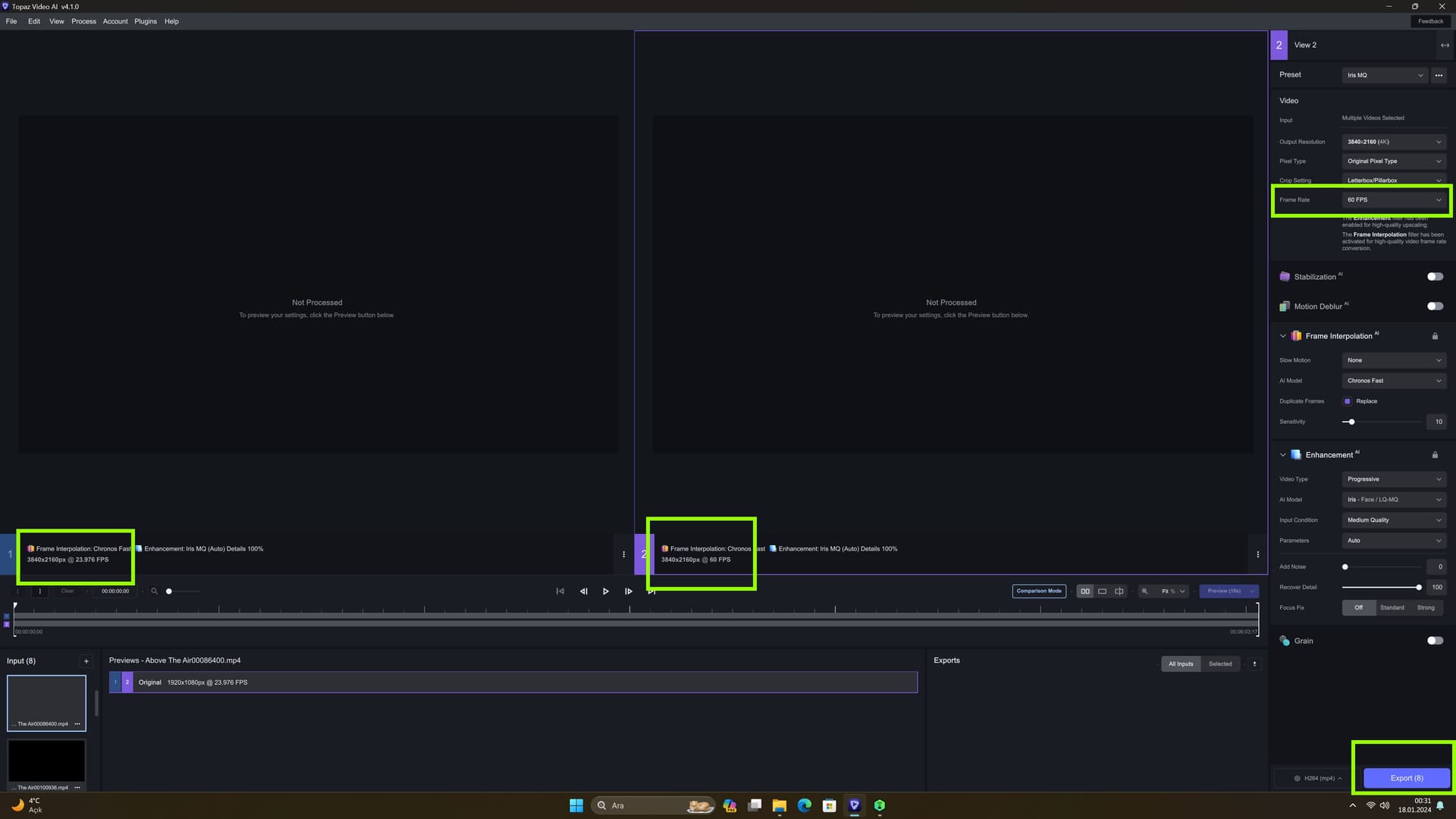Enable the Stabilization toggle
This screenshot has width=1456, height=819.
pos(1435,277)
